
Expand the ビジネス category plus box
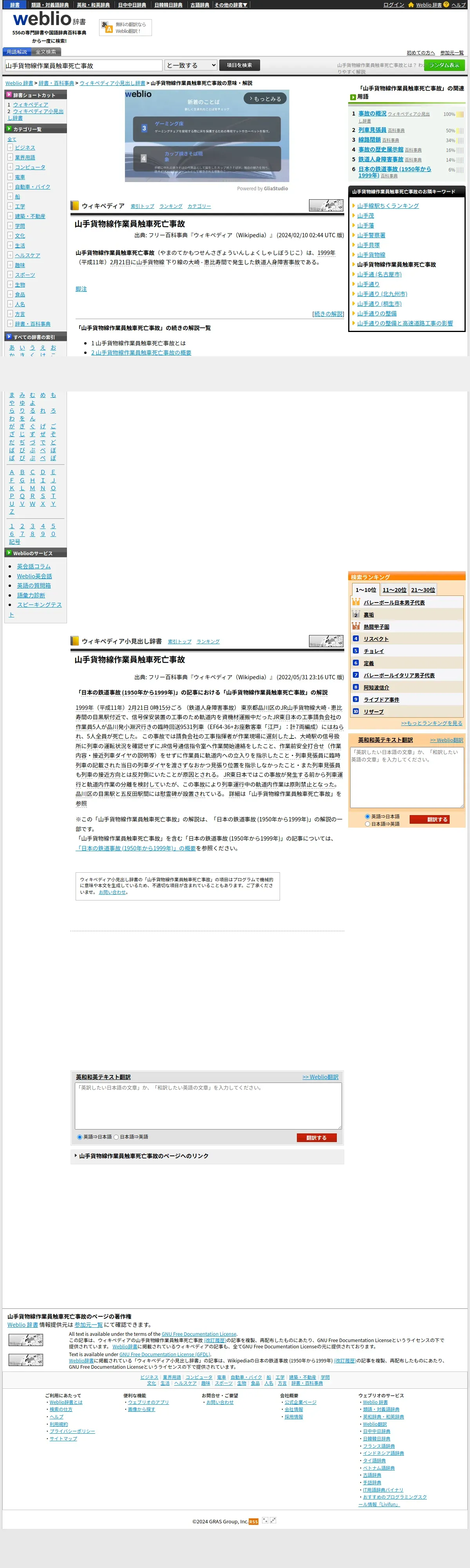point(10,147)
